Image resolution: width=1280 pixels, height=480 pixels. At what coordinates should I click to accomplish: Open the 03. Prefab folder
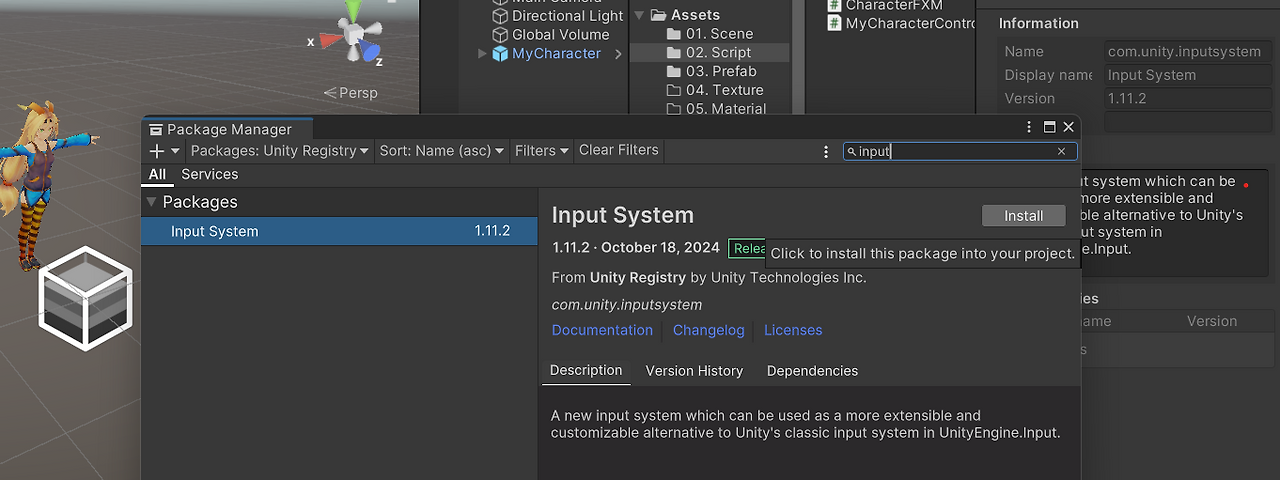click(721, 72)
